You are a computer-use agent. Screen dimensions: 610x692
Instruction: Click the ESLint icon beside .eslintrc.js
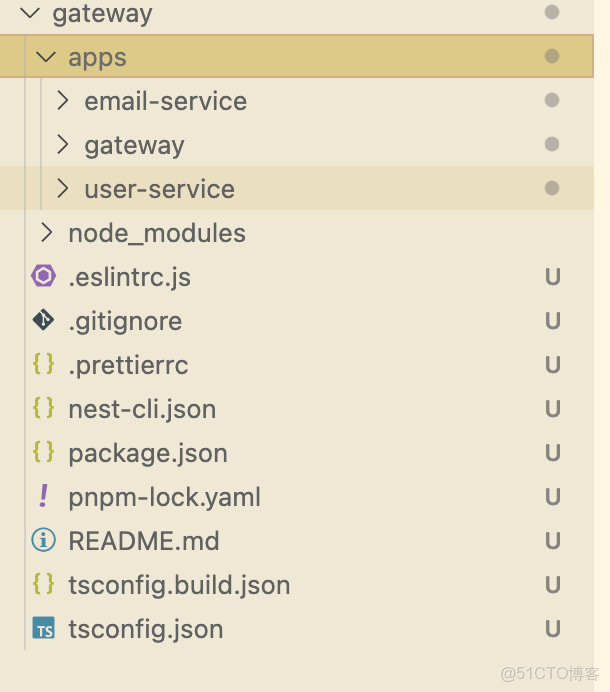point(43,277)
